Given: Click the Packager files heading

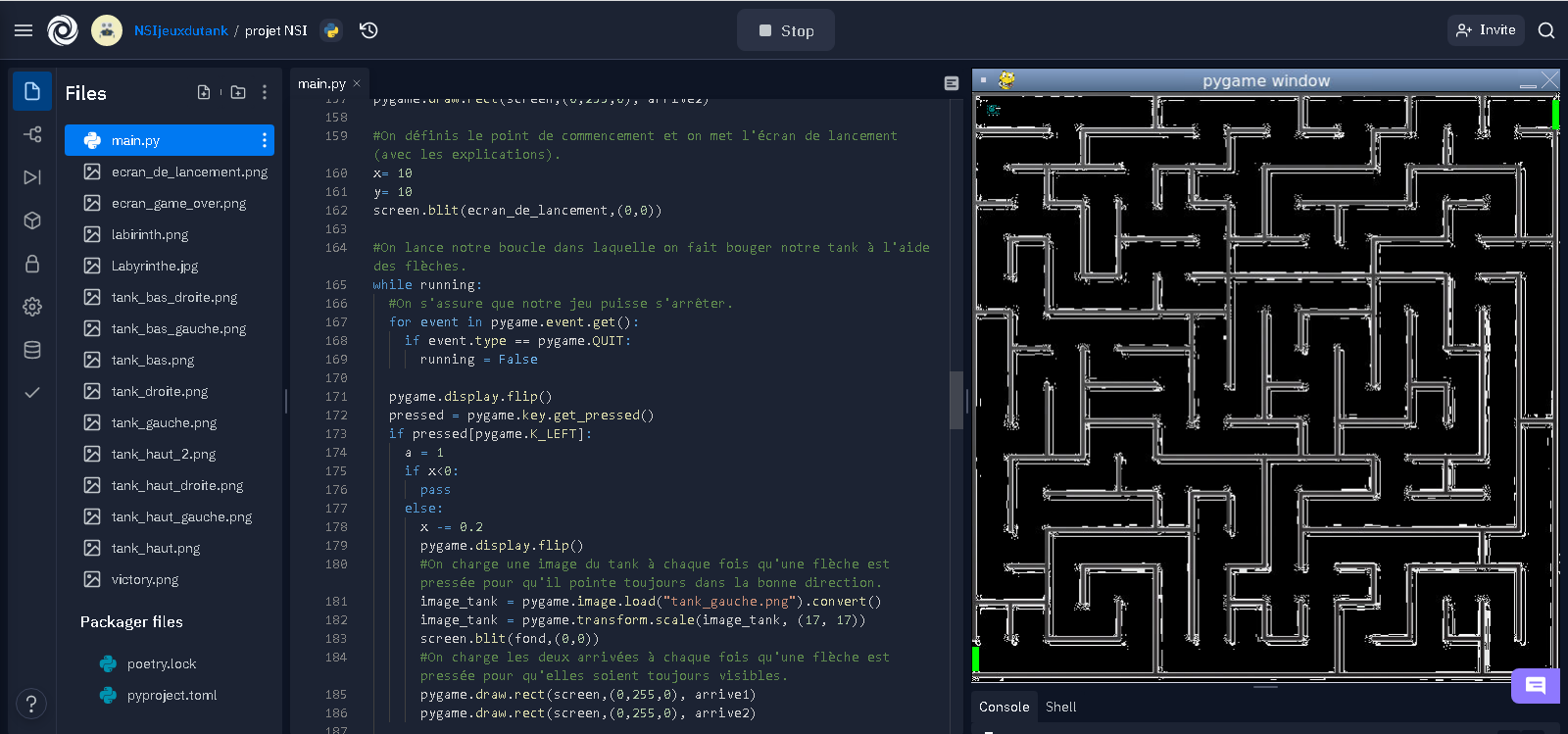Looking at the screenshot, I should coord(131,621).
